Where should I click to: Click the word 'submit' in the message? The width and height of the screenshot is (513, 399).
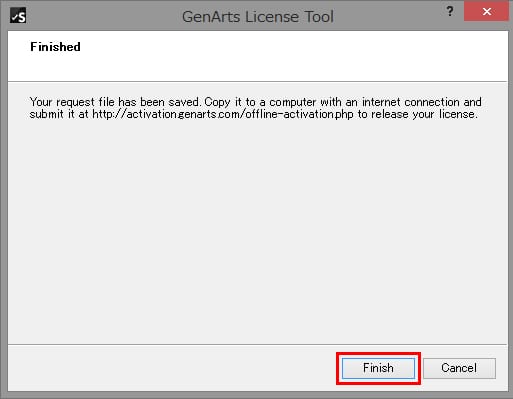pos(46,114)
